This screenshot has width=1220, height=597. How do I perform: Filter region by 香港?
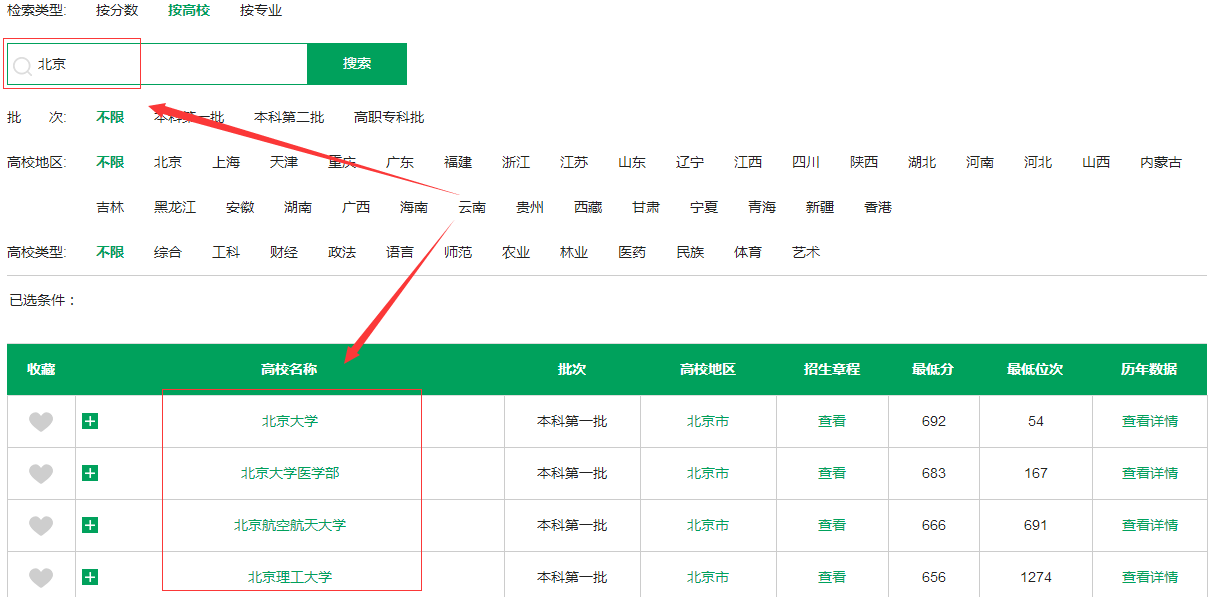[878, 207]
